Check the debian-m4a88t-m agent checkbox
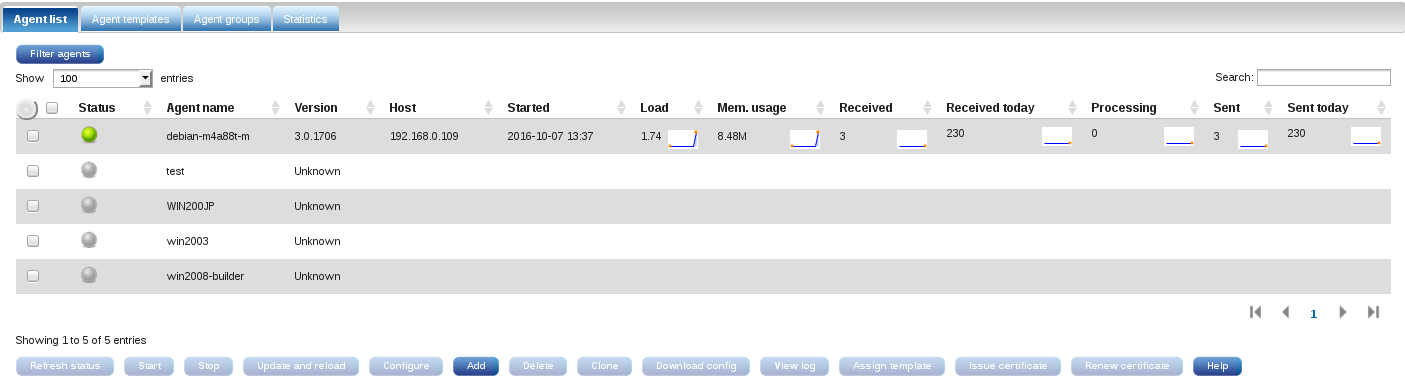 point(33,136)
